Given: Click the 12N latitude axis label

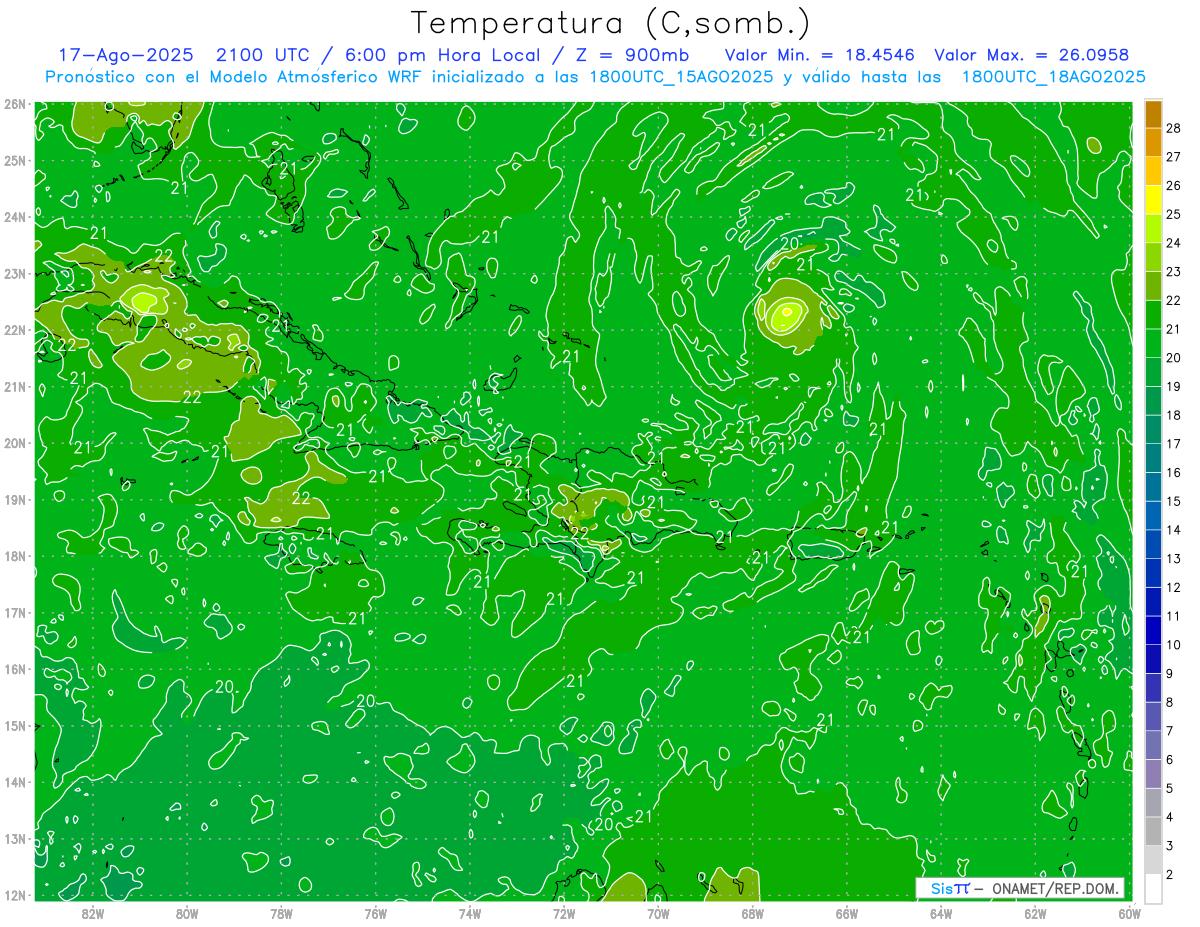Looking at the screenshot, I should coord(15,894).
